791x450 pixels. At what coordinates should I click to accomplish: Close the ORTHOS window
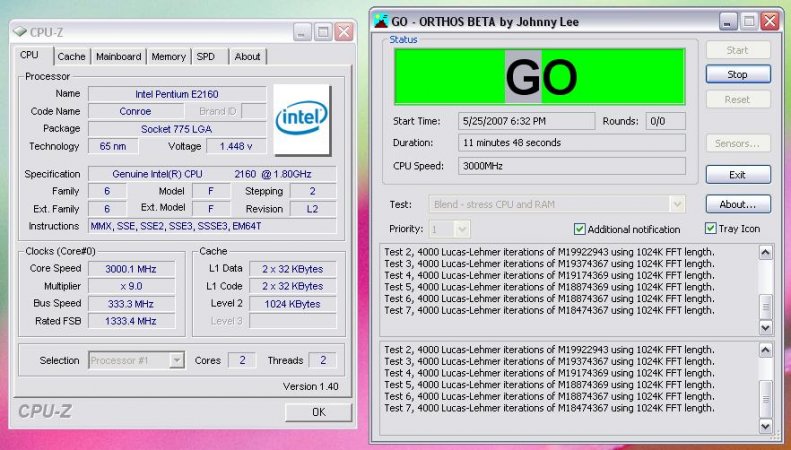pos(770,21)
